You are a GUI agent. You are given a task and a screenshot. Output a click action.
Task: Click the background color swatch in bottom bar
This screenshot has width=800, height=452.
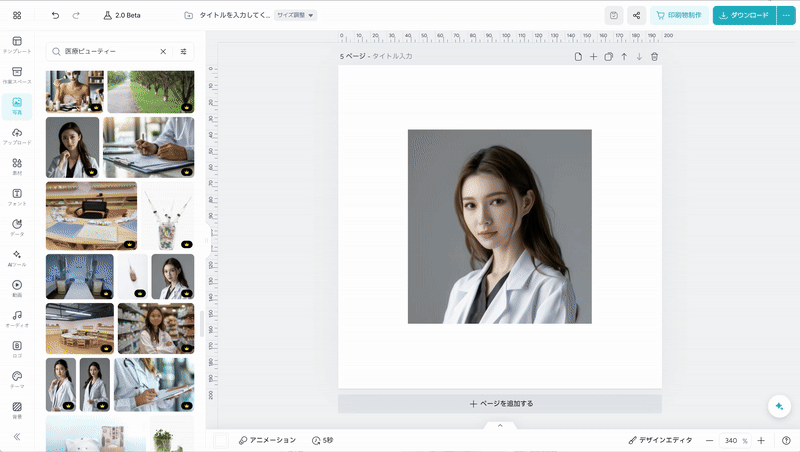coord(221,440)
